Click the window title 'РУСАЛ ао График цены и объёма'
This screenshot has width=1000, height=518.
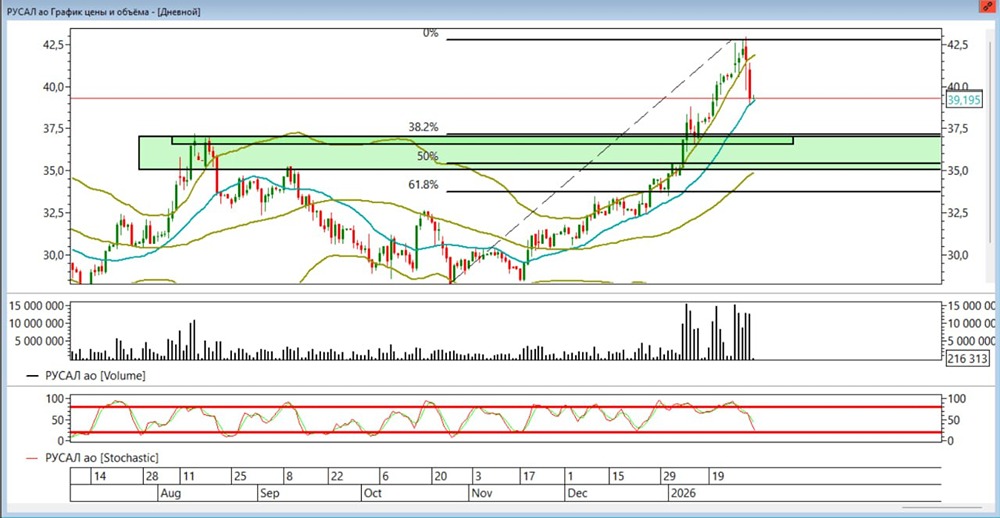pyautogui.click(x=76, y=11)
